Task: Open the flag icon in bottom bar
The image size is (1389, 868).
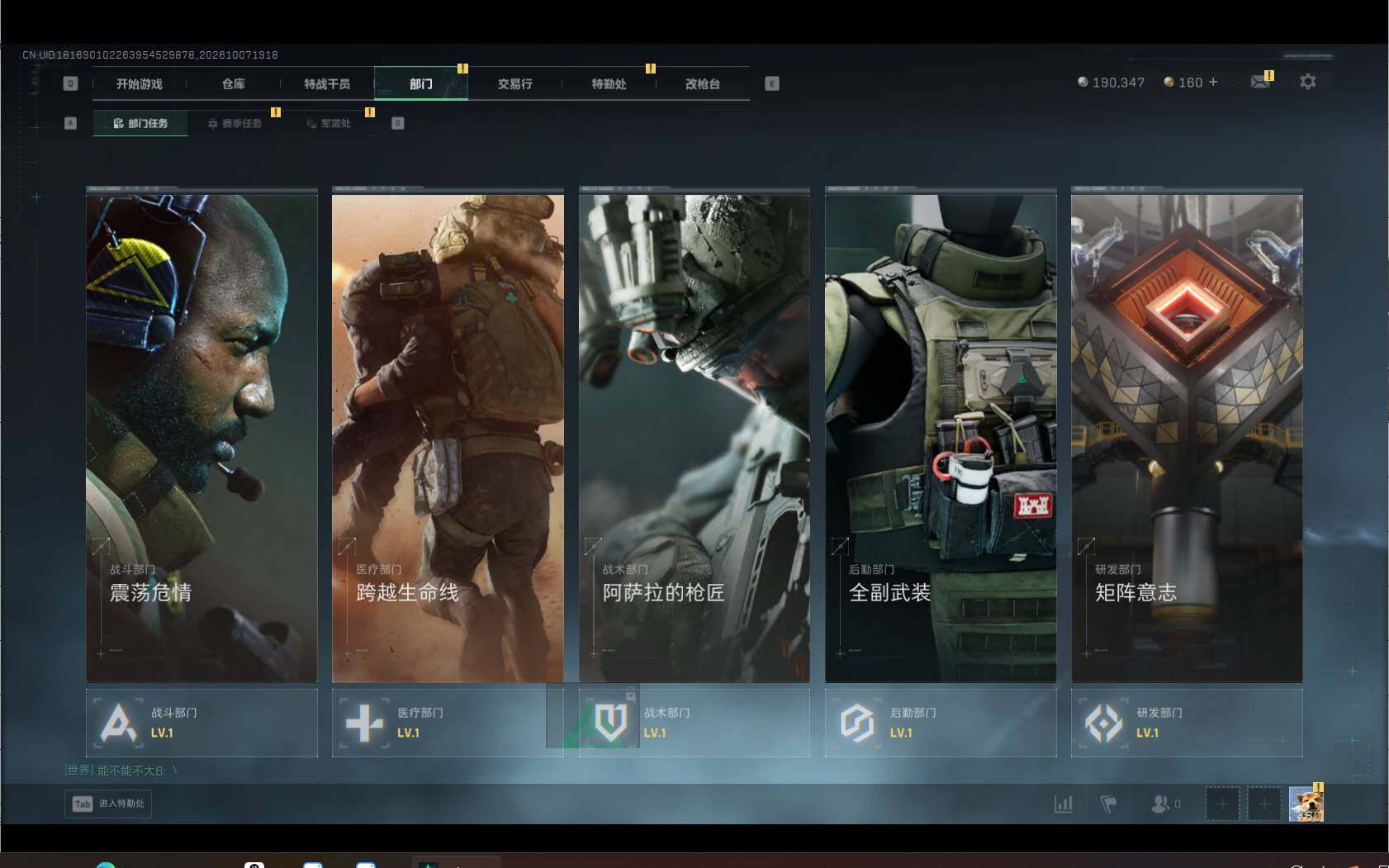Action: point(1108,804)
